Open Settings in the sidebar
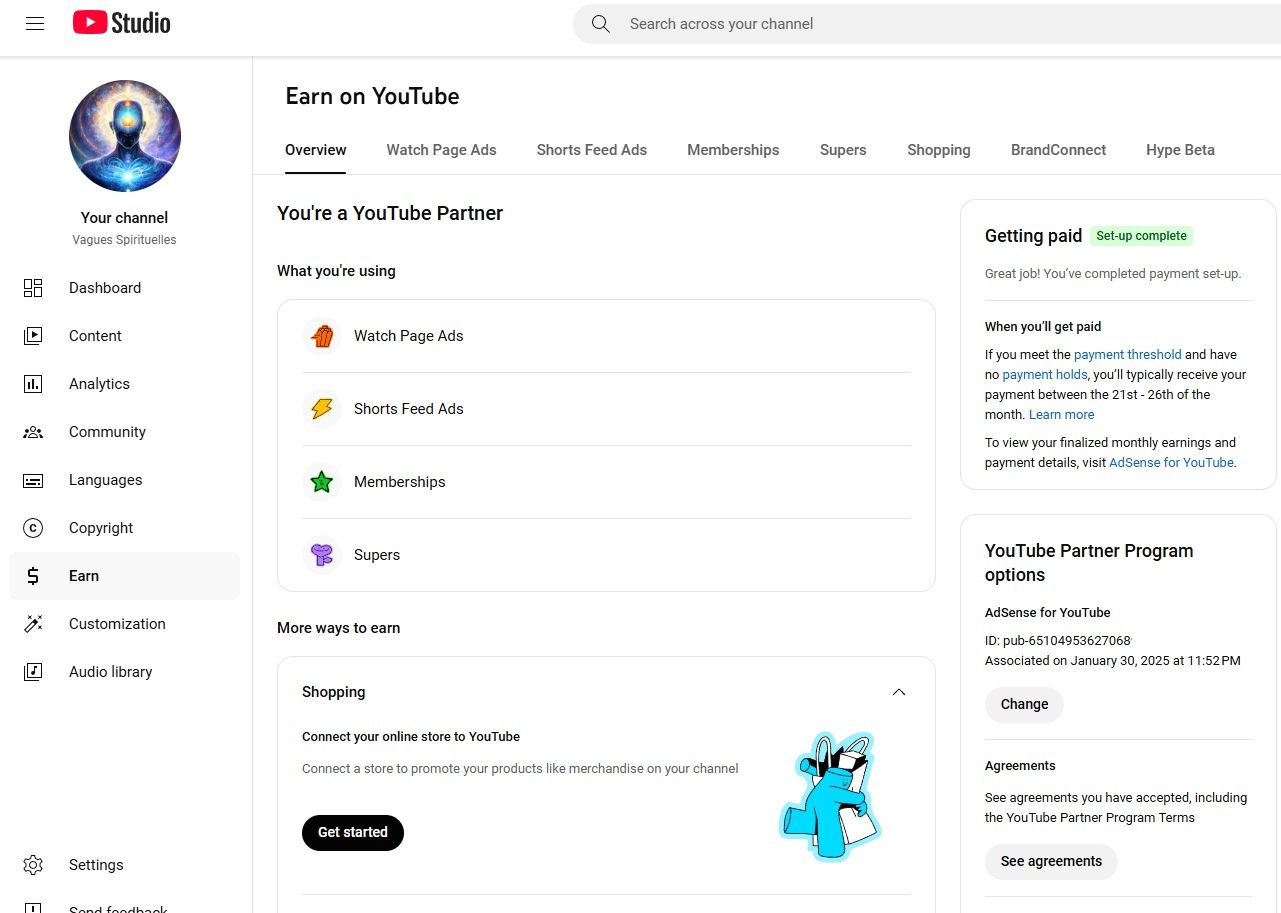 click(125, 865)
